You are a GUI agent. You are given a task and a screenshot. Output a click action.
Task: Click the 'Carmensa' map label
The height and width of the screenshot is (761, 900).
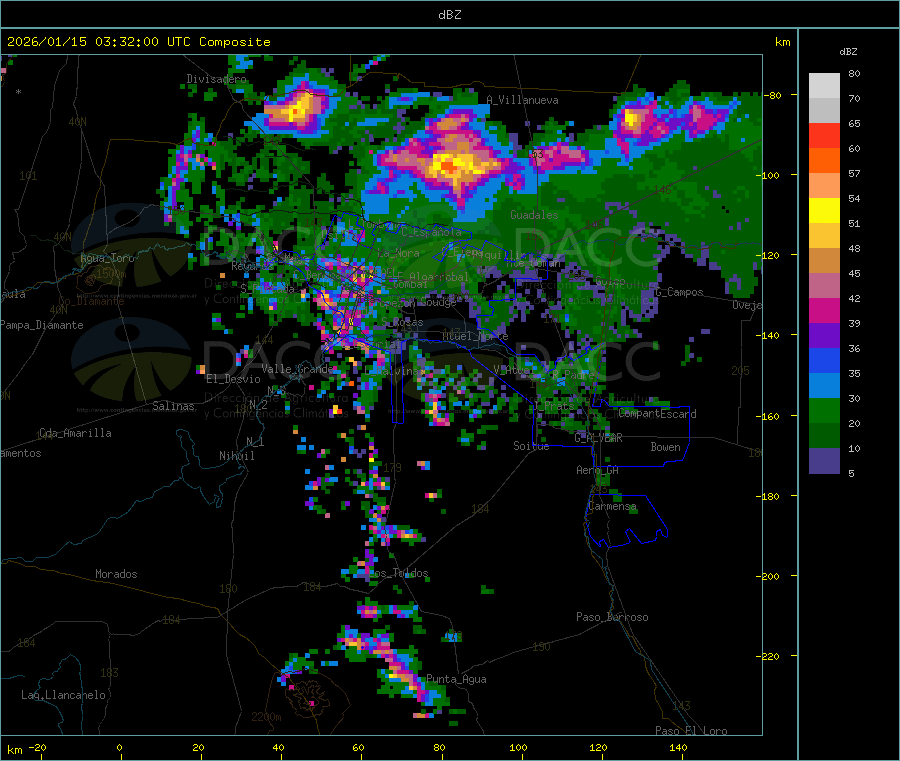pyautogui.click(x=612, y=507)
